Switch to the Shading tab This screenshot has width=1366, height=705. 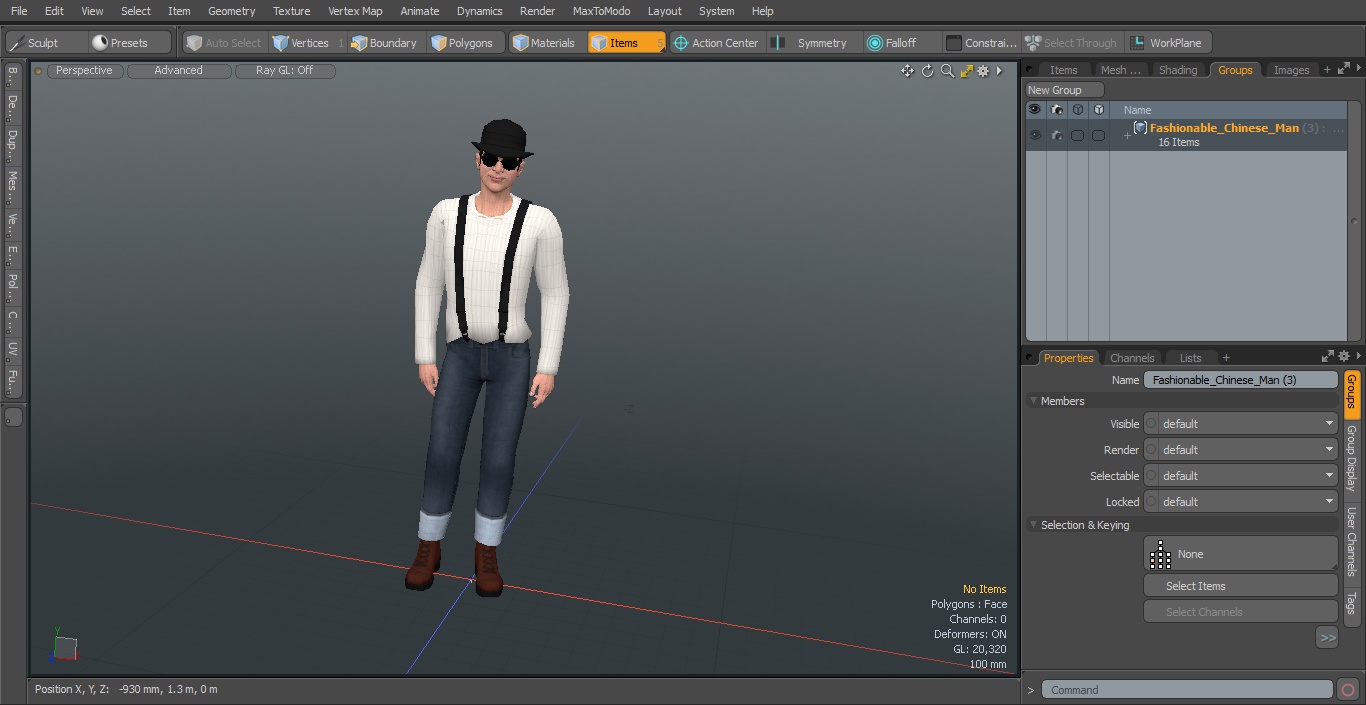(1177, 70)
